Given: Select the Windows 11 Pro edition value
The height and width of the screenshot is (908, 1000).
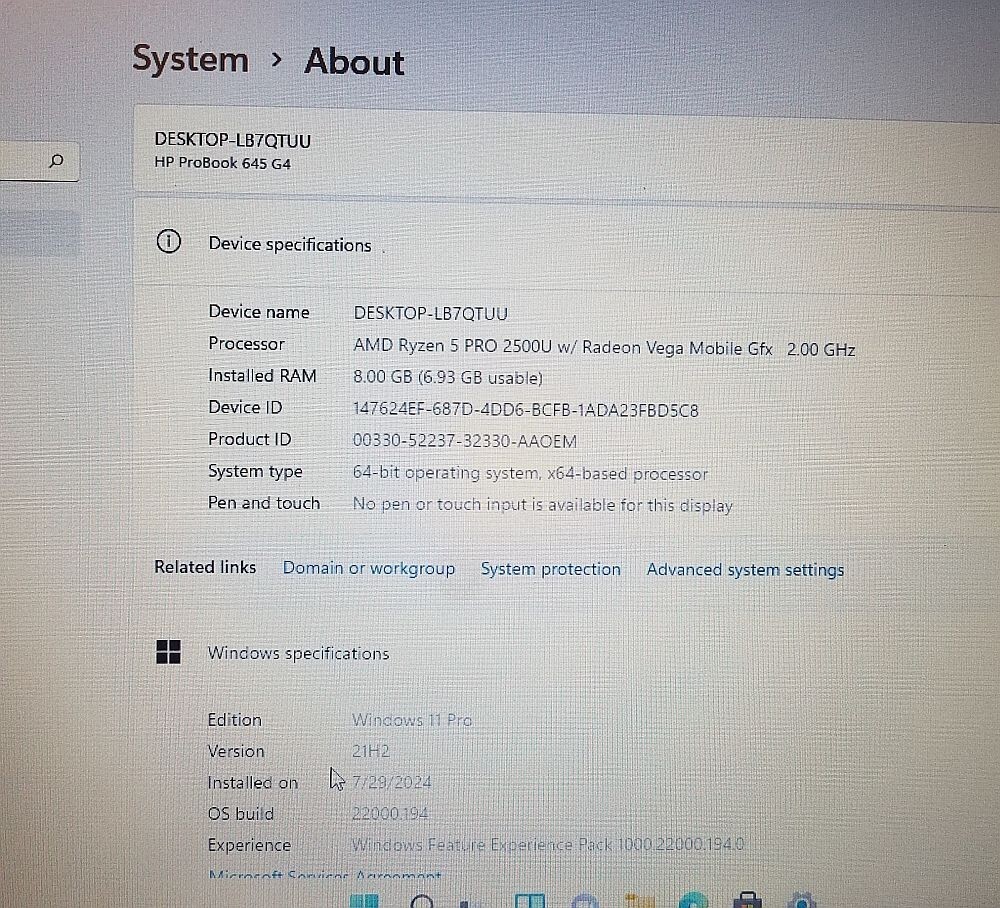Looking at the screenshot, I should coord(412,720).
